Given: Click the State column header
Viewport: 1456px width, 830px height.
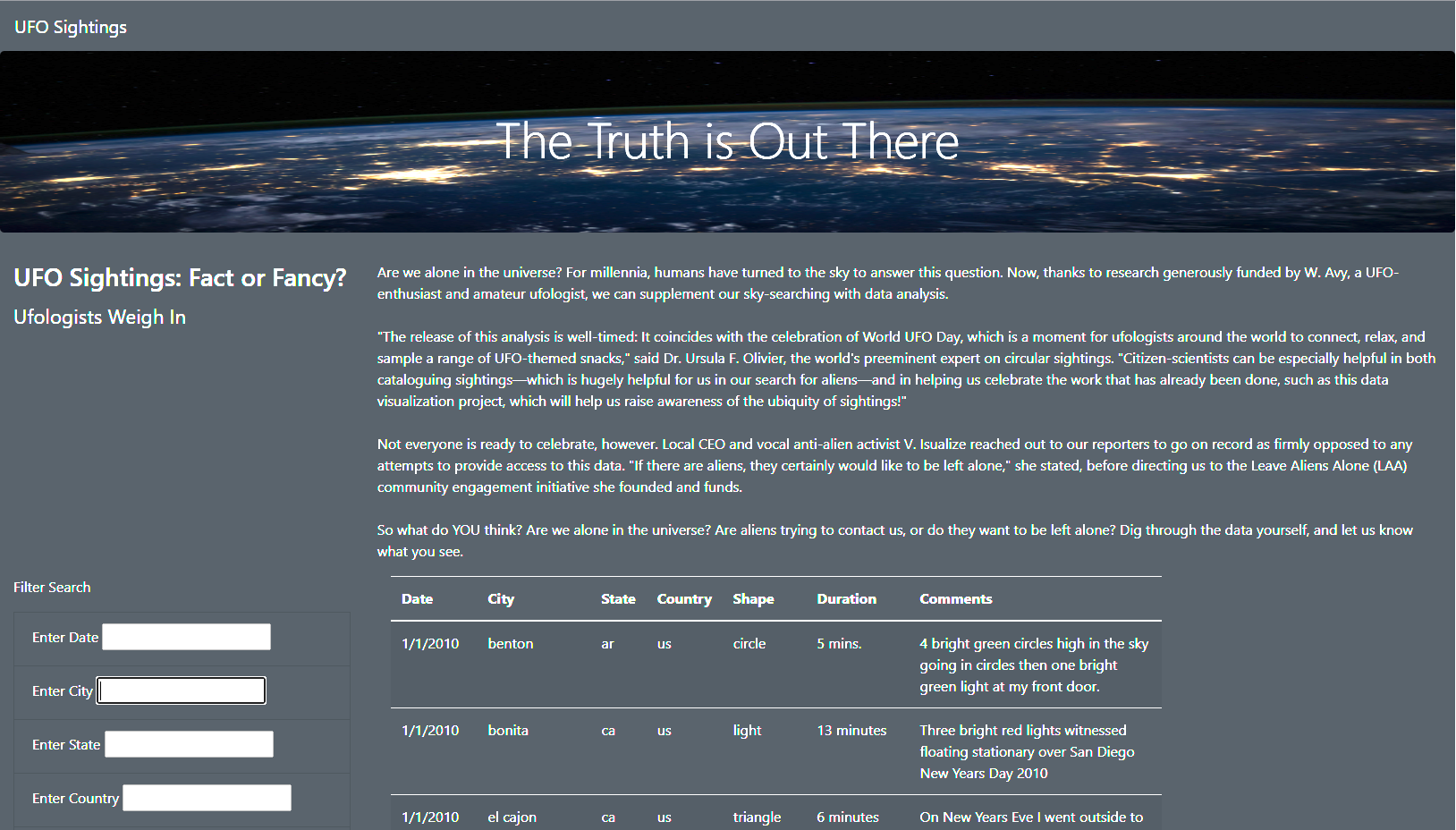Looking at the screenshot, I should 618,598.
